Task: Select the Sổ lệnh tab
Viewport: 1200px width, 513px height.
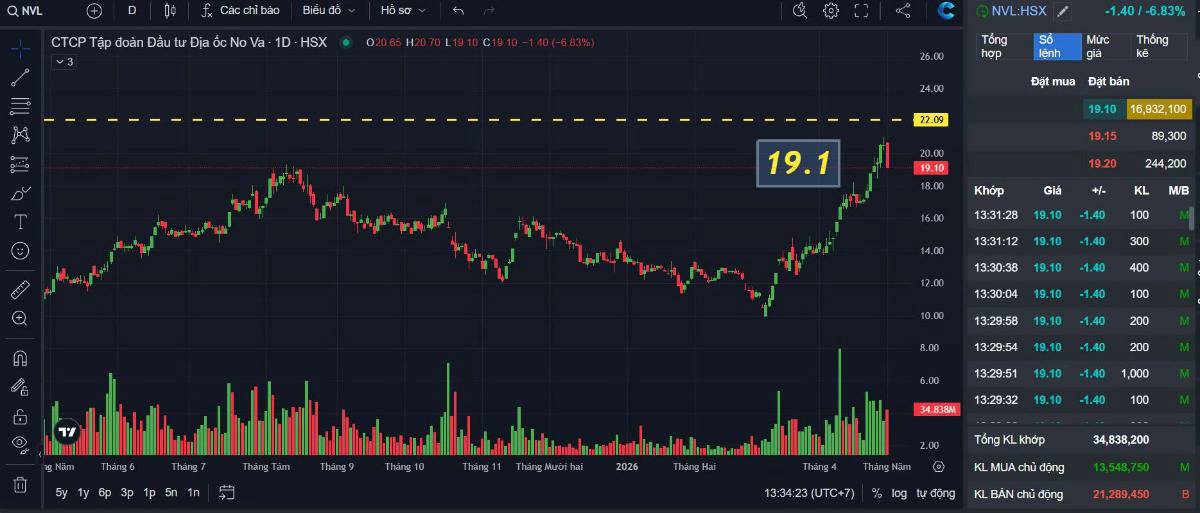Action: coord(1057,46)
